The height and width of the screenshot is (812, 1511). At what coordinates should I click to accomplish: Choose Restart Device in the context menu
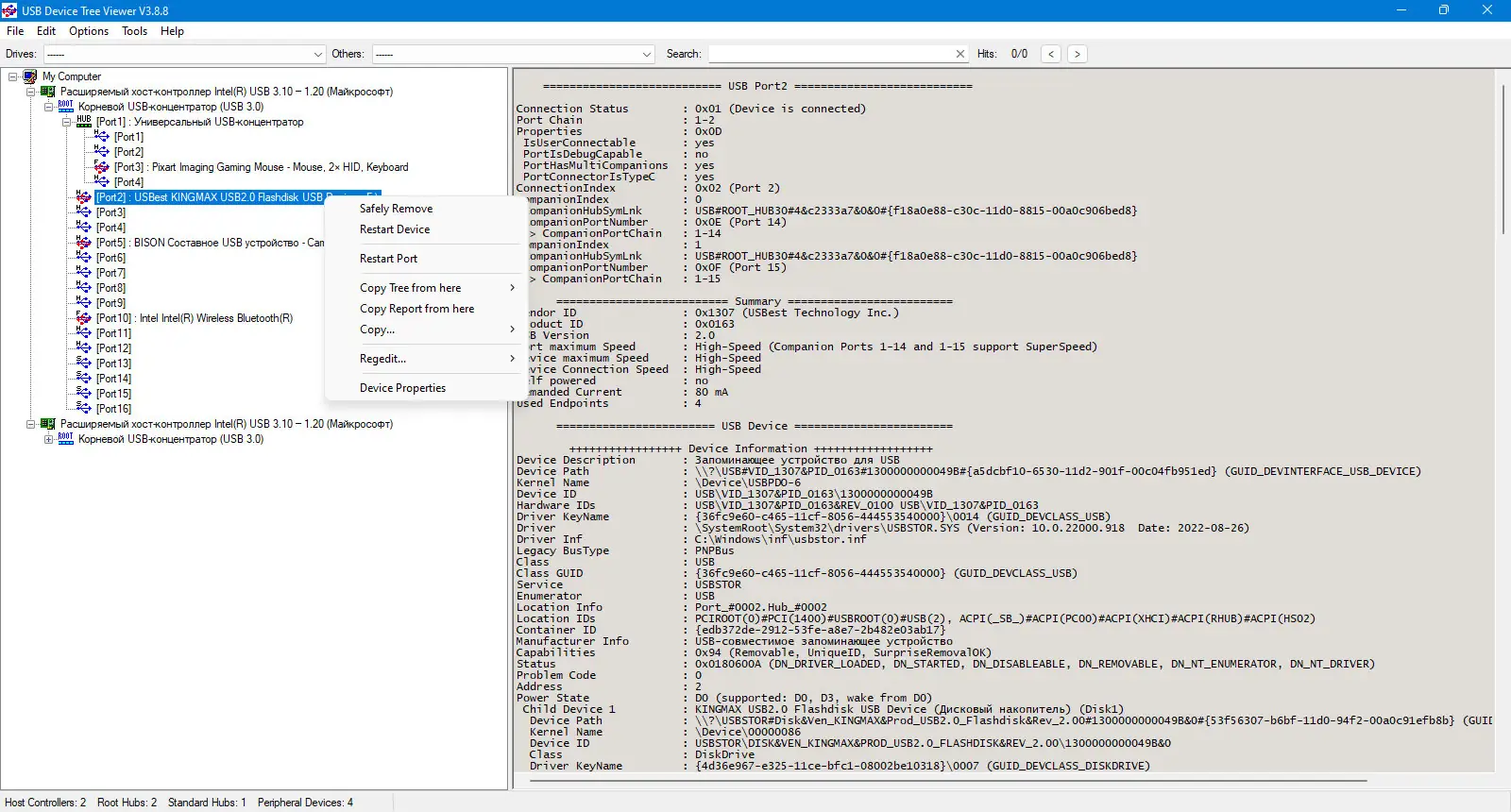pos(426,229)
